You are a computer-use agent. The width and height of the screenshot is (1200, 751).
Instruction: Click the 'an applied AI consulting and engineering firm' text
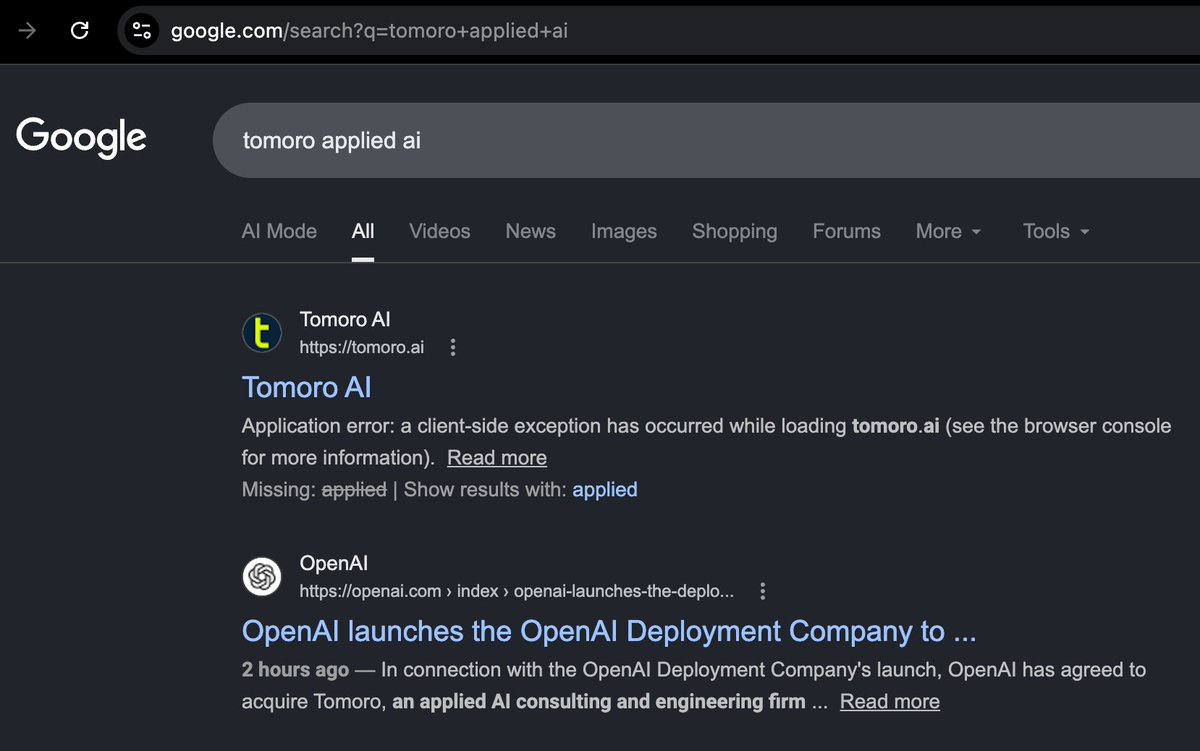599,702
